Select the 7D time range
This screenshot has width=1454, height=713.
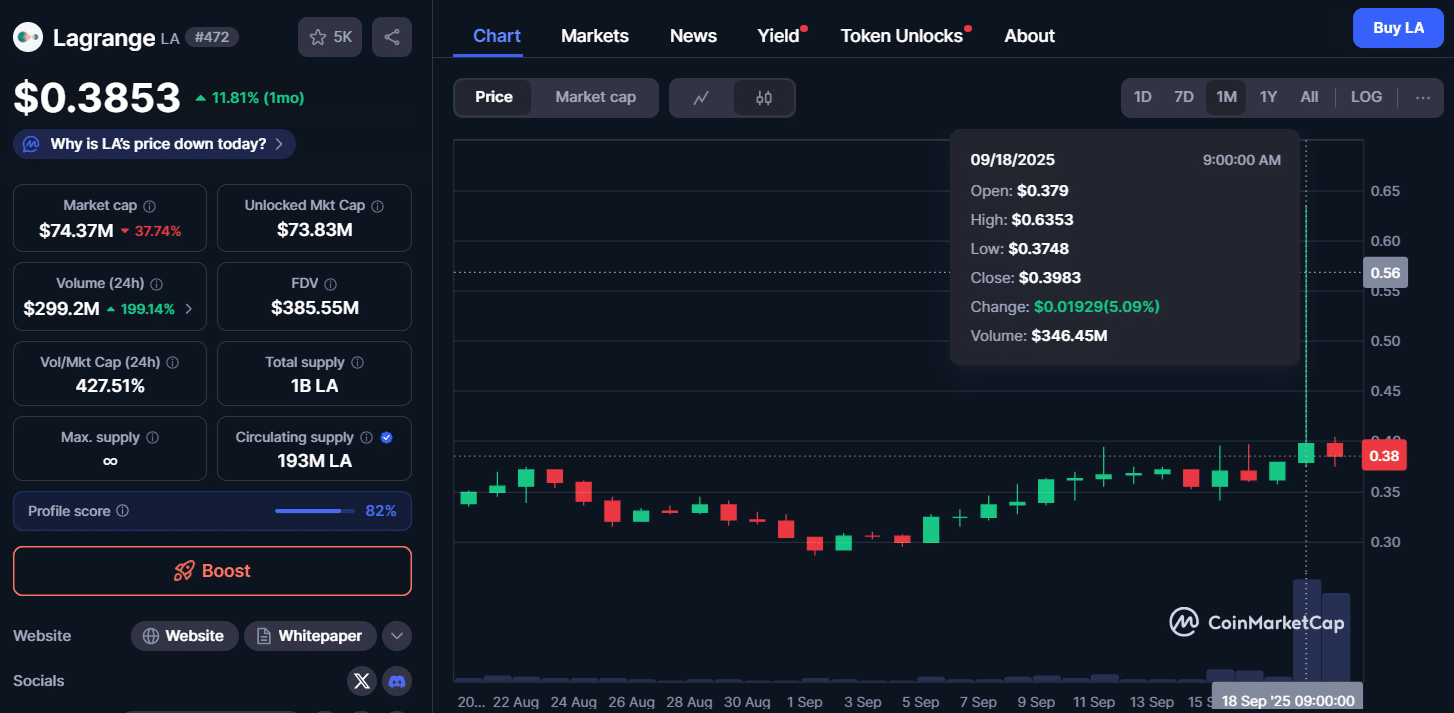[1184, 97]
